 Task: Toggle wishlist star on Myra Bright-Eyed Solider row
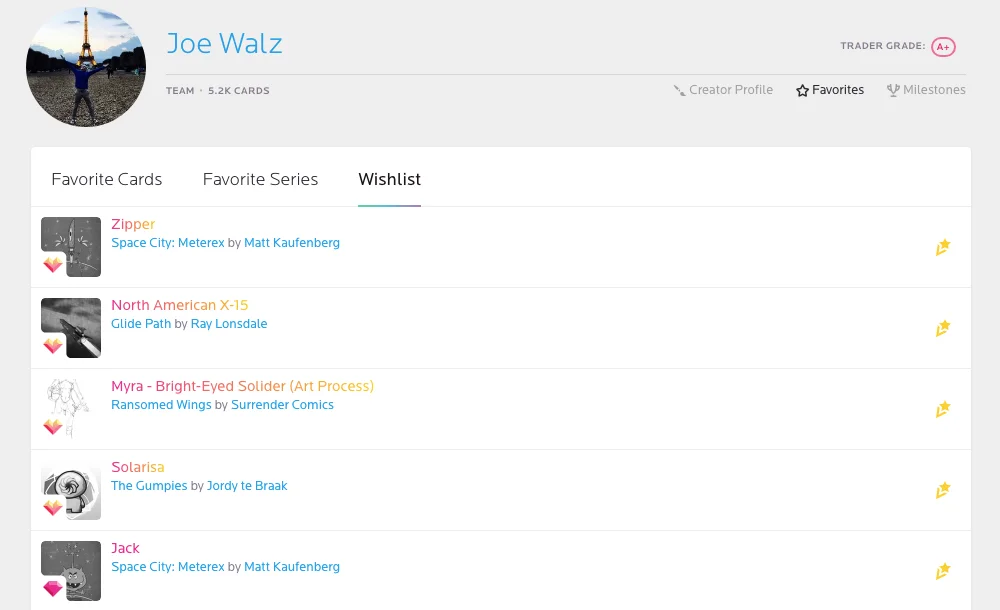point(943,409)
